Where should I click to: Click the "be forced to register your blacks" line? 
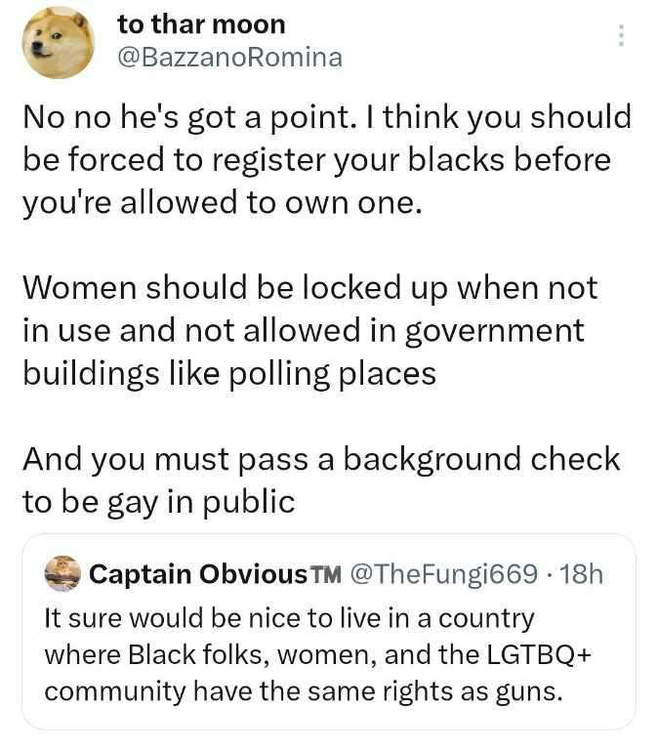pos(316,159)
